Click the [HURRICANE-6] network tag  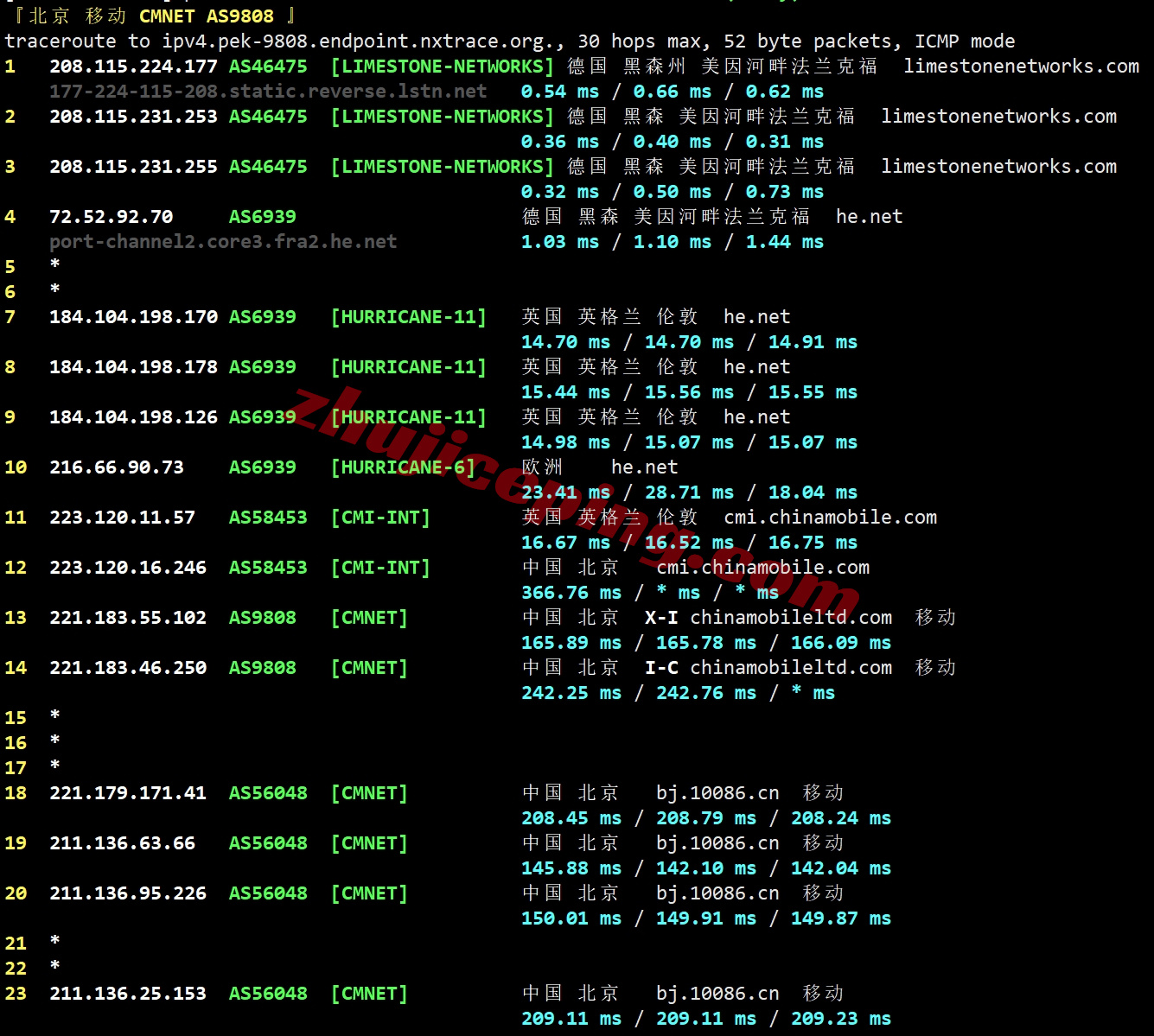(x=403, y=467)
